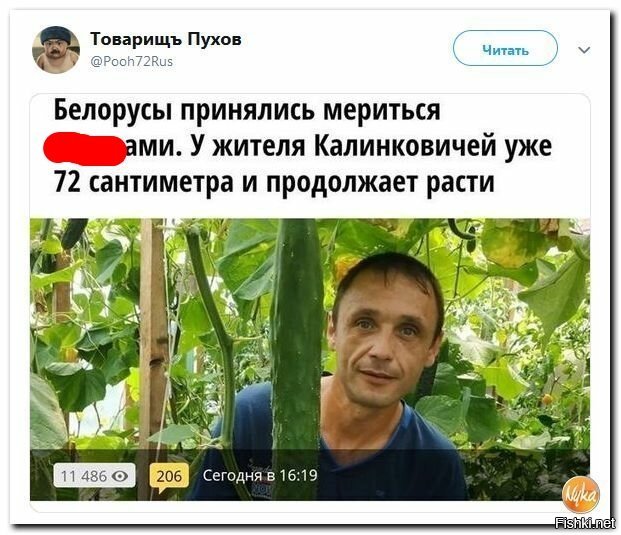Click the dark cucumber in photo corner
The height and width of the screenshot is (535, 621).
point(74,233)
